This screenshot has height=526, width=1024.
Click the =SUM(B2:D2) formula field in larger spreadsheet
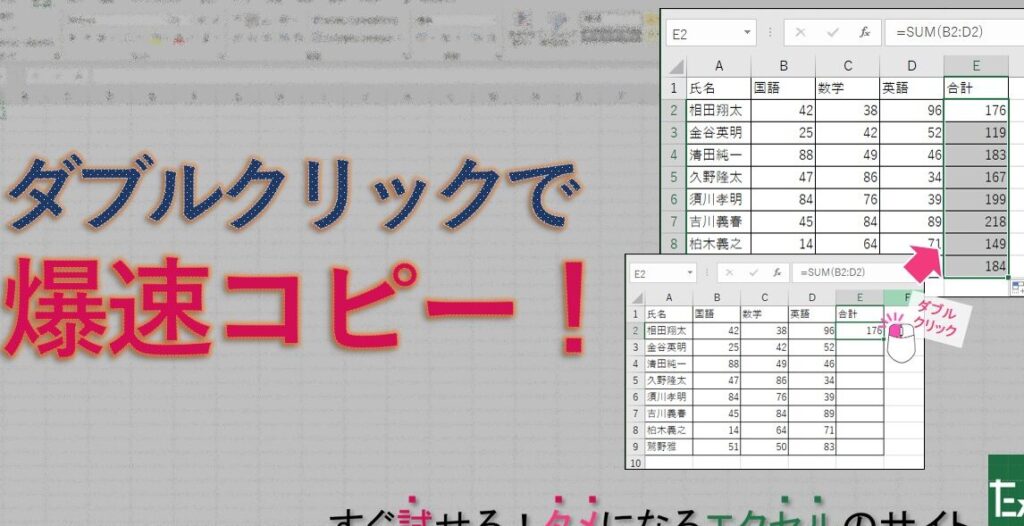coord(950,33)
